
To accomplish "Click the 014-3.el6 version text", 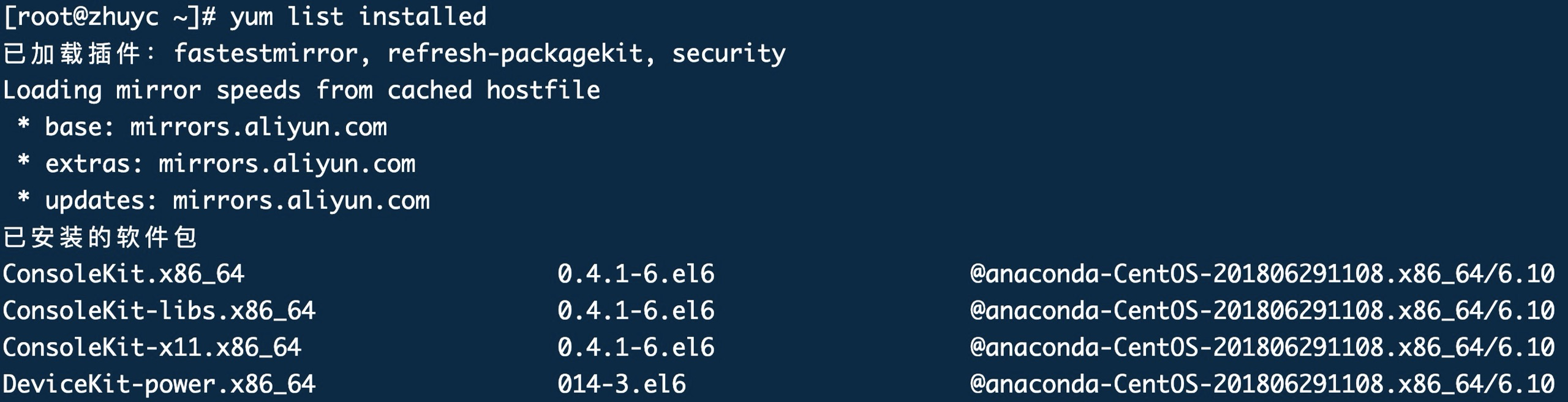I will tap(621, 384).
